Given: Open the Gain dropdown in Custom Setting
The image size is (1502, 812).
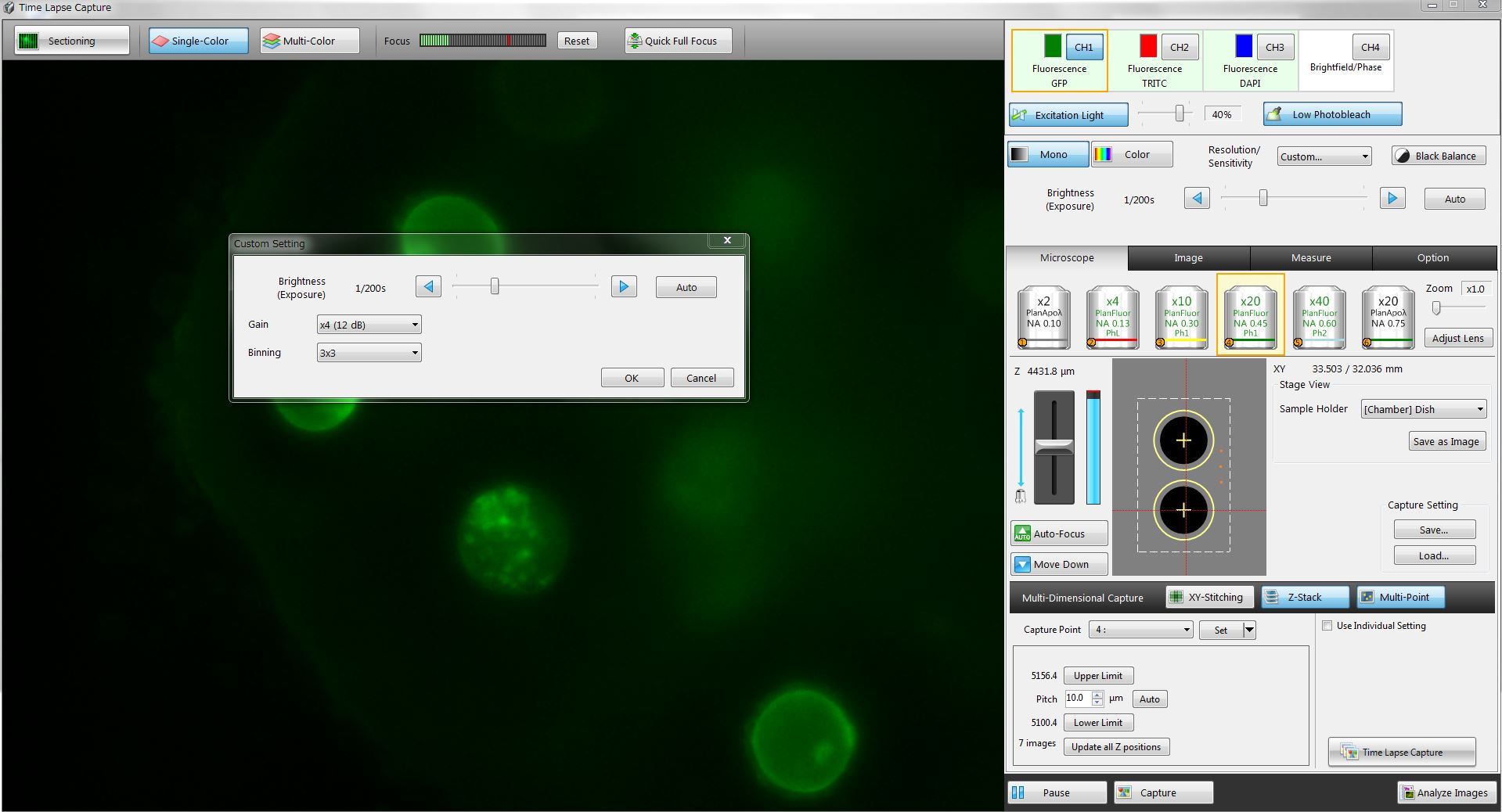Looking at the screenshot, I should 369,325.
